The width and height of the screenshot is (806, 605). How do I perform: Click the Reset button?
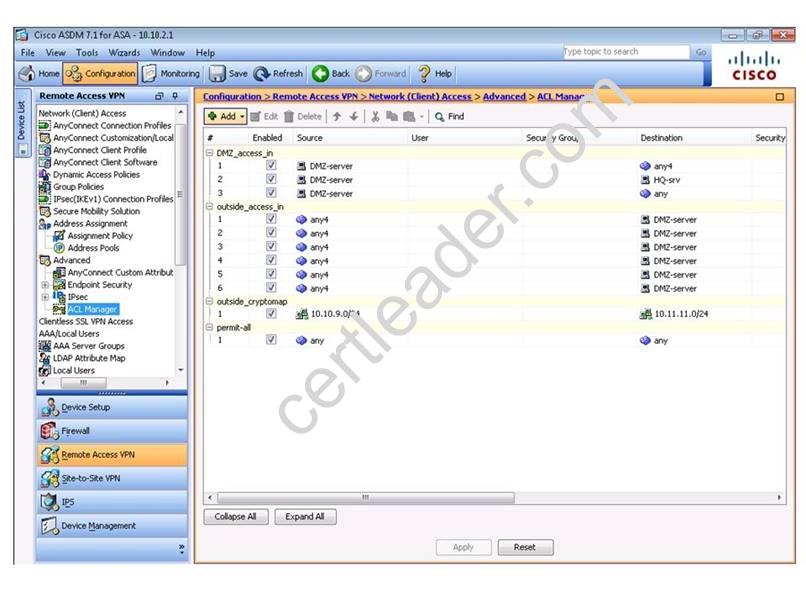[525, 547]
